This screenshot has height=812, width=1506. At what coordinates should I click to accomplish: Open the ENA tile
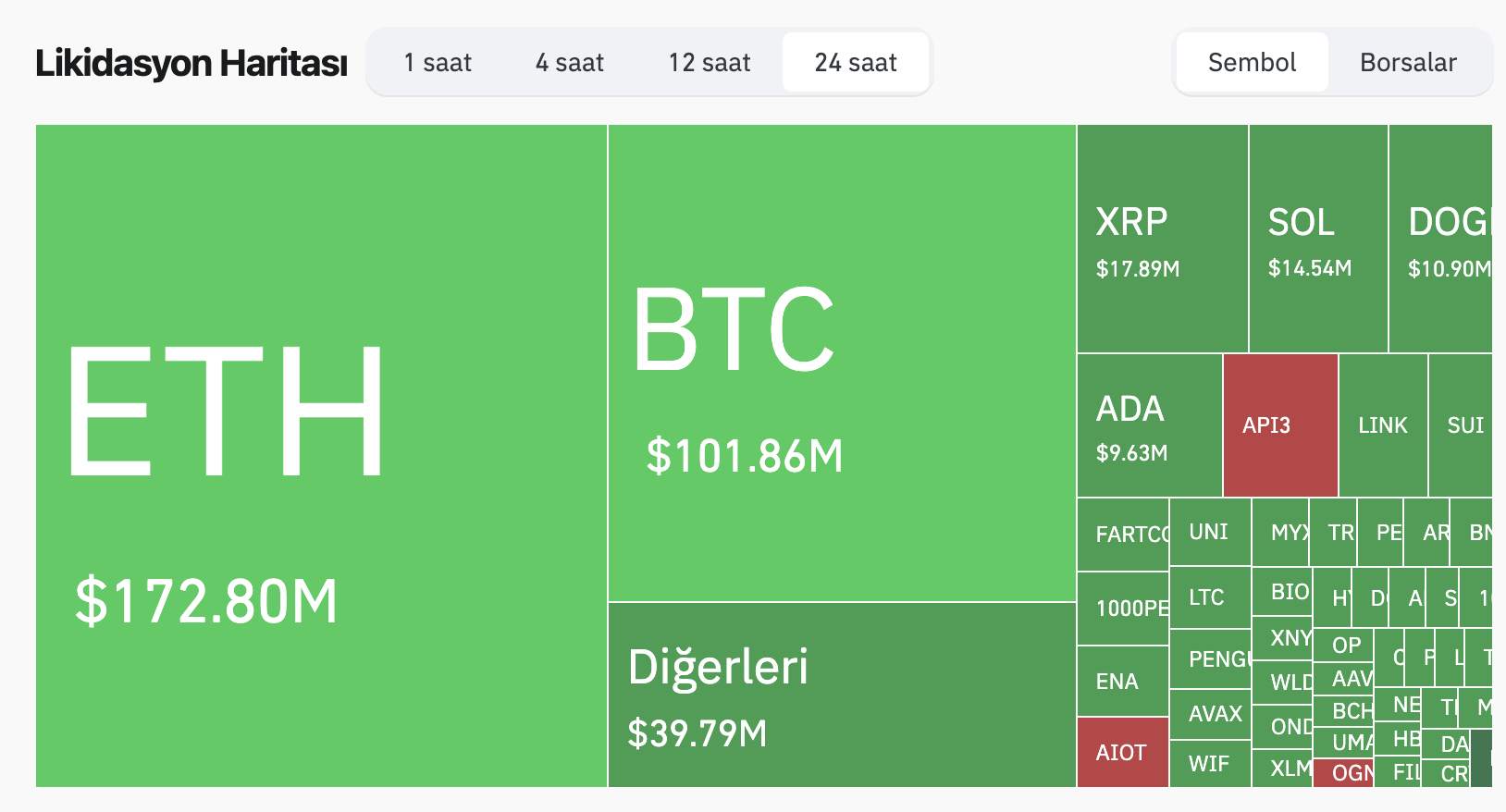[1122, 682]
